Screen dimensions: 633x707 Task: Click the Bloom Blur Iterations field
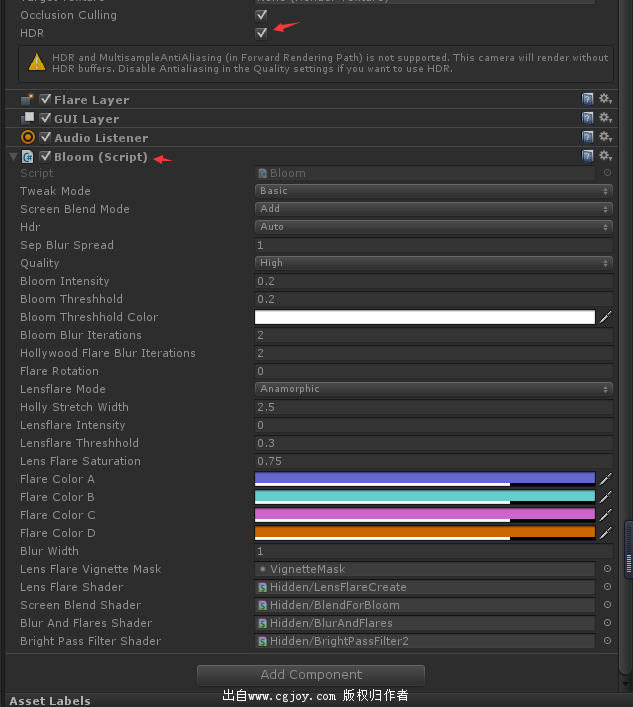pyautogui.click(x=433, y=335)
